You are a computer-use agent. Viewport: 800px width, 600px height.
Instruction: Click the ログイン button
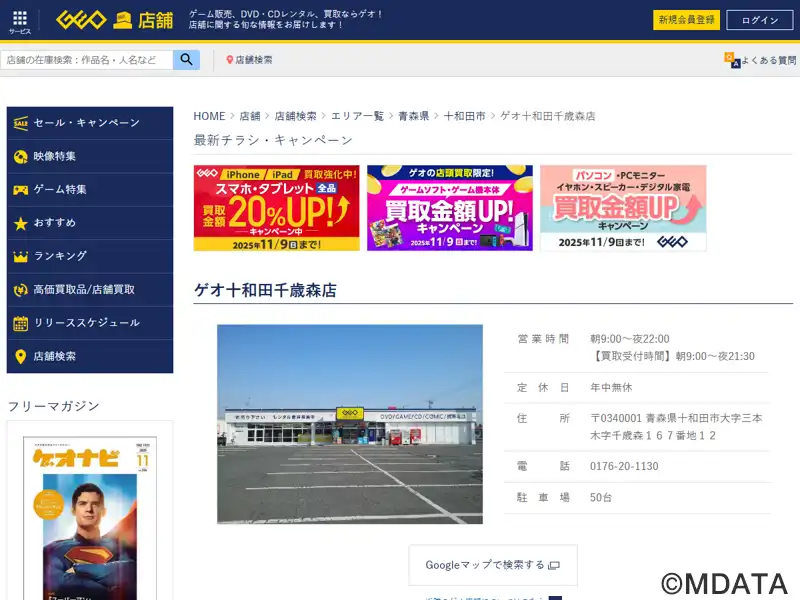click(760, 20)
